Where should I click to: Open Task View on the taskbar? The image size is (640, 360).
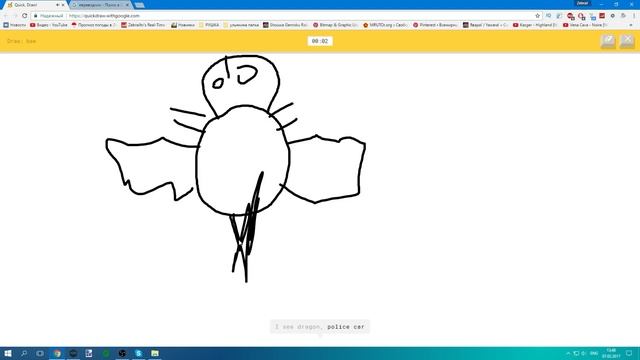coord(40,353)
